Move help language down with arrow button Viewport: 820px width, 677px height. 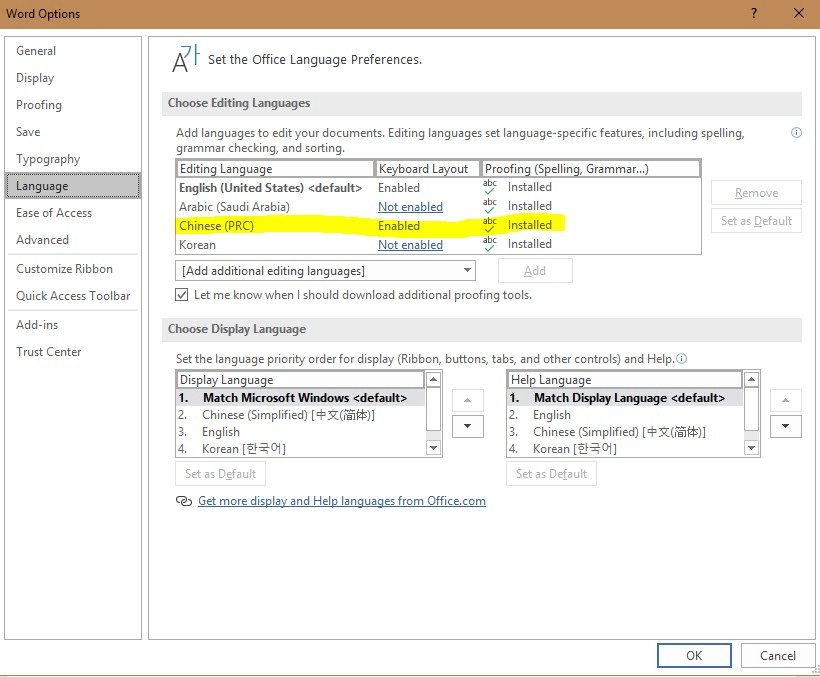(785, 426)
